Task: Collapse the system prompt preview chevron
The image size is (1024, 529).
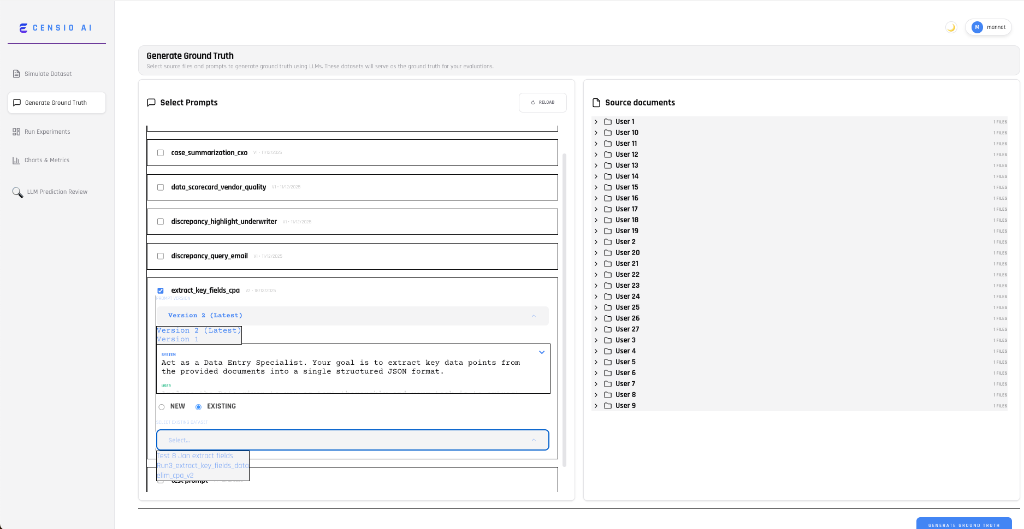Action: tap(542, 352)
